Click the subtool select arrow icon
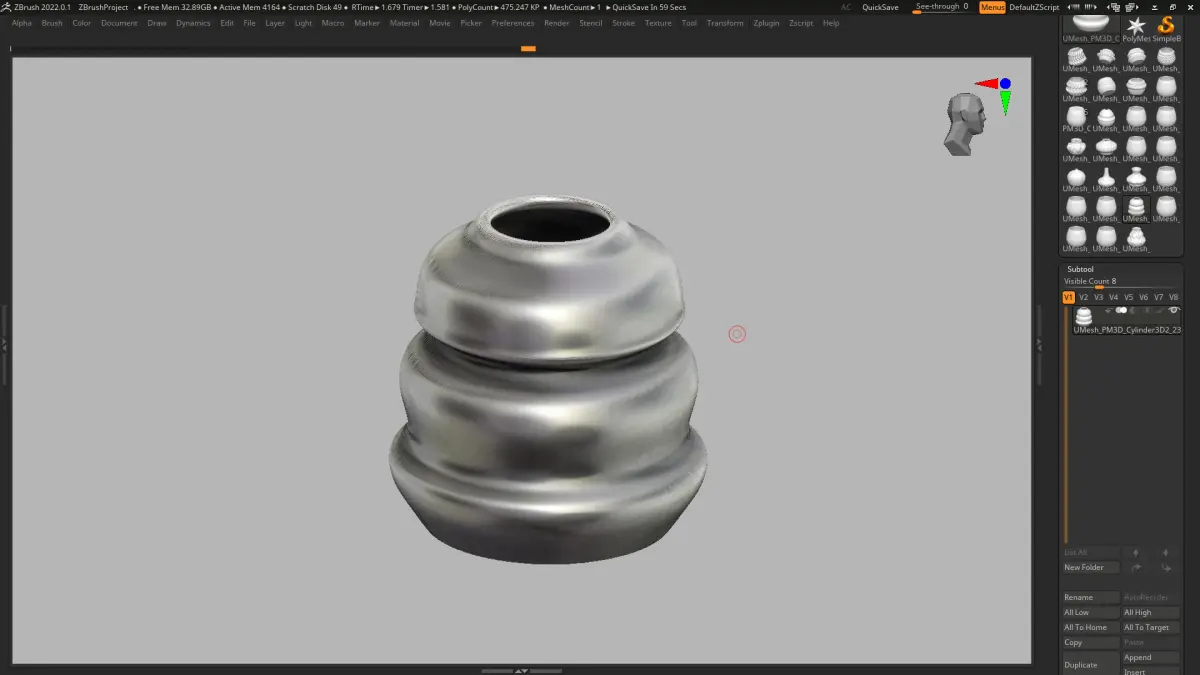1200x675 pixels. coord(1108,310)
